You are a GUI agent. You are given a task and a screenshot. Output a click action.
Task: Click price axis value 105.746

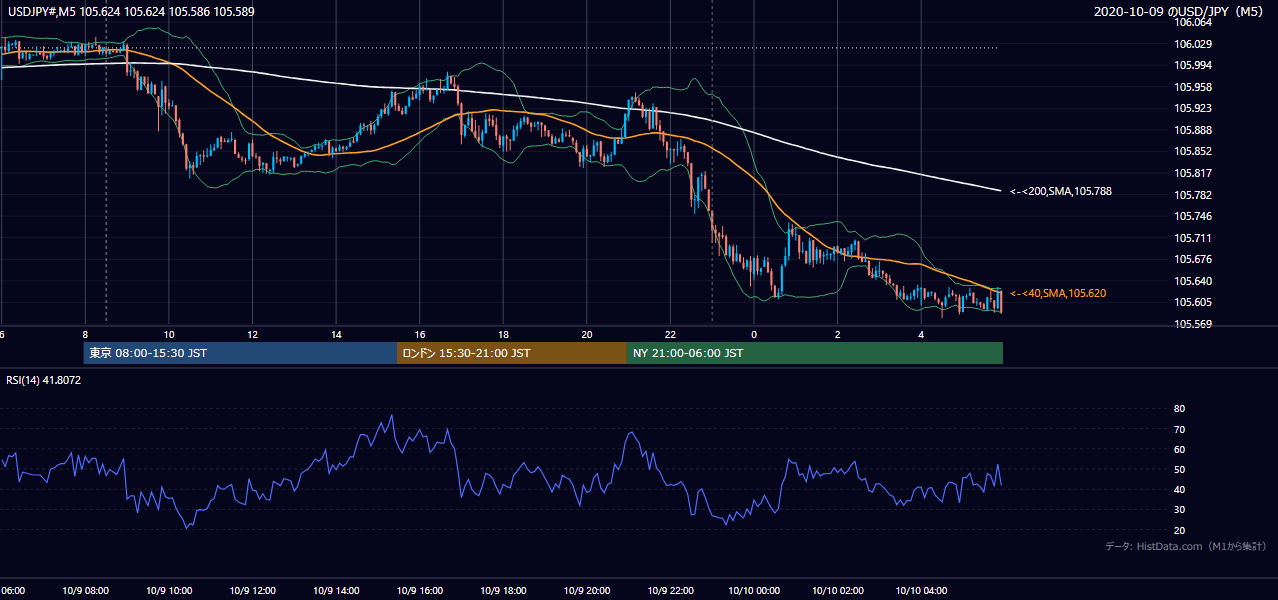[1193, 216]
